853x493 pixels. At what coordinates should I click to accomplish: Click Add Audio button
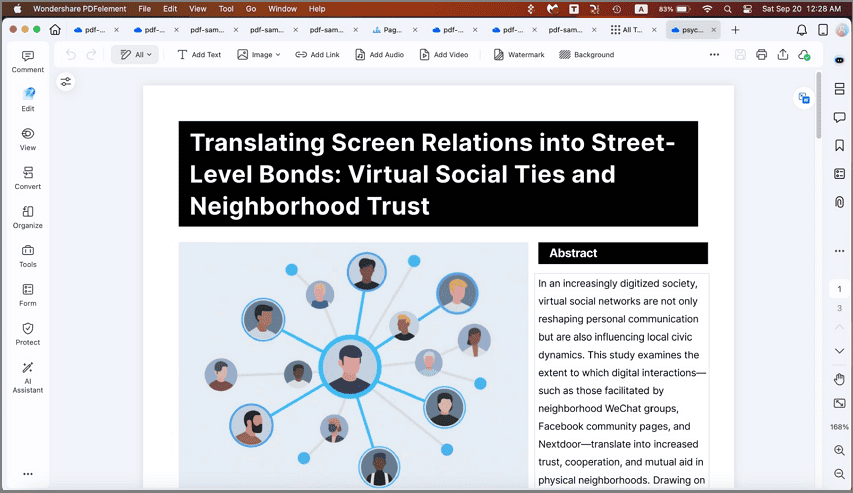coord(379,54)
